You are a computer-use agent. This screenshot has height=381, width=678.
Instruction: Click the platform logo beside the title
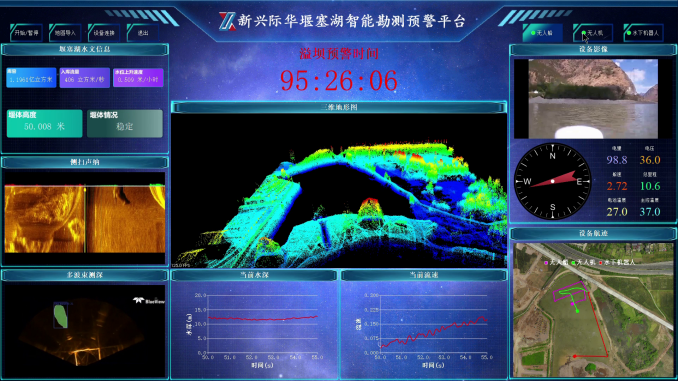click(227, 21)
